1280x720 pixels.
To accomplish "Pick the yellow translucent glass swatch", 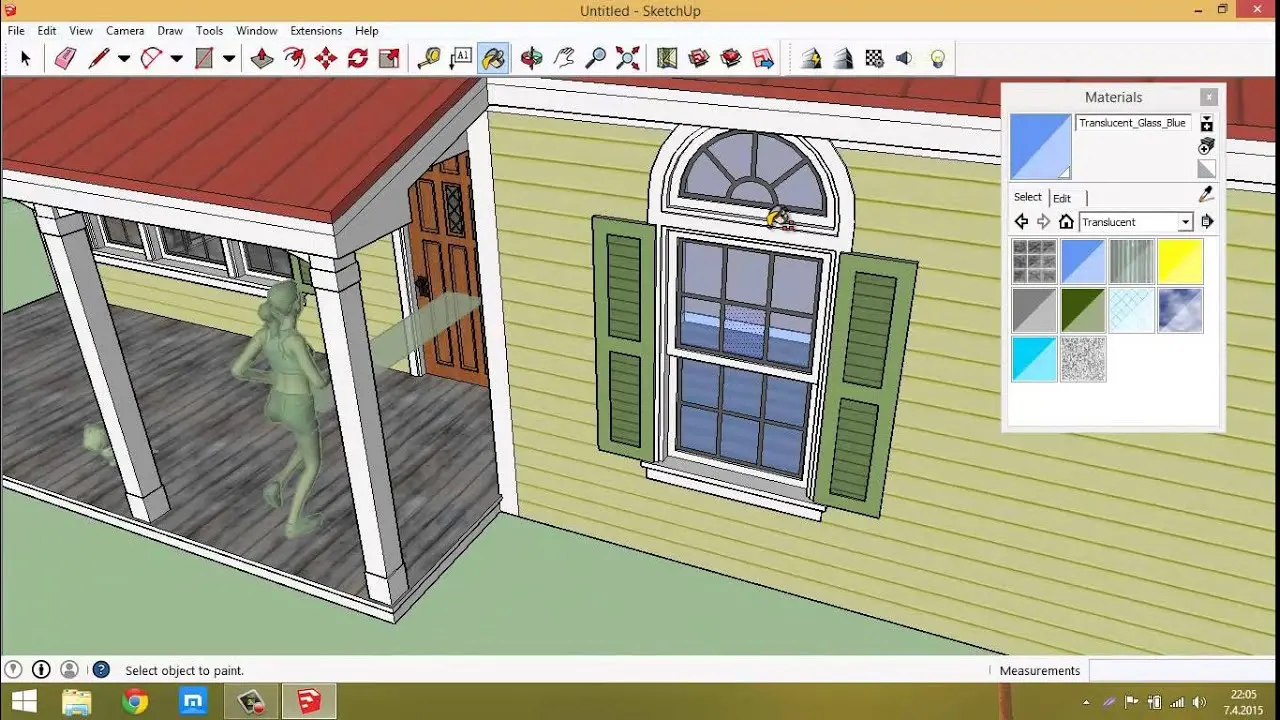I will 1180,262.
